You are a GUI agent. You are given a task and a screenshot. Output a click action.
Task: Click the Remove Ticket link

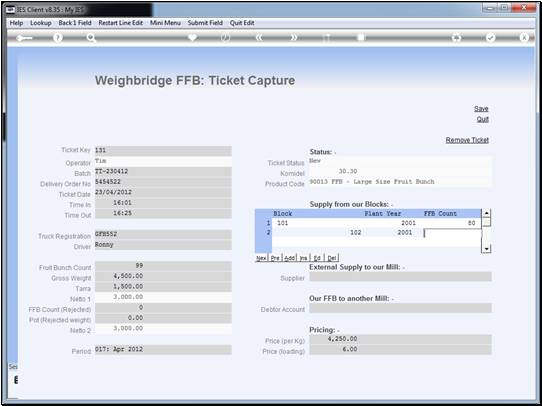pos(467,140)
